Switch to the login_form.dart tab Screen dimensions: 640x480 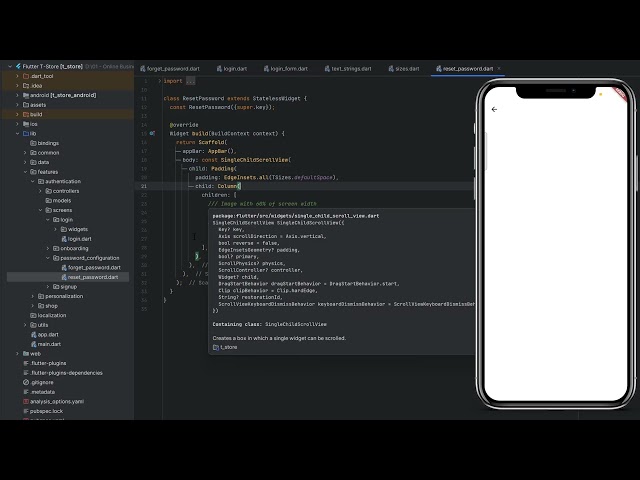pyautogui.click(x=286, y=69)
